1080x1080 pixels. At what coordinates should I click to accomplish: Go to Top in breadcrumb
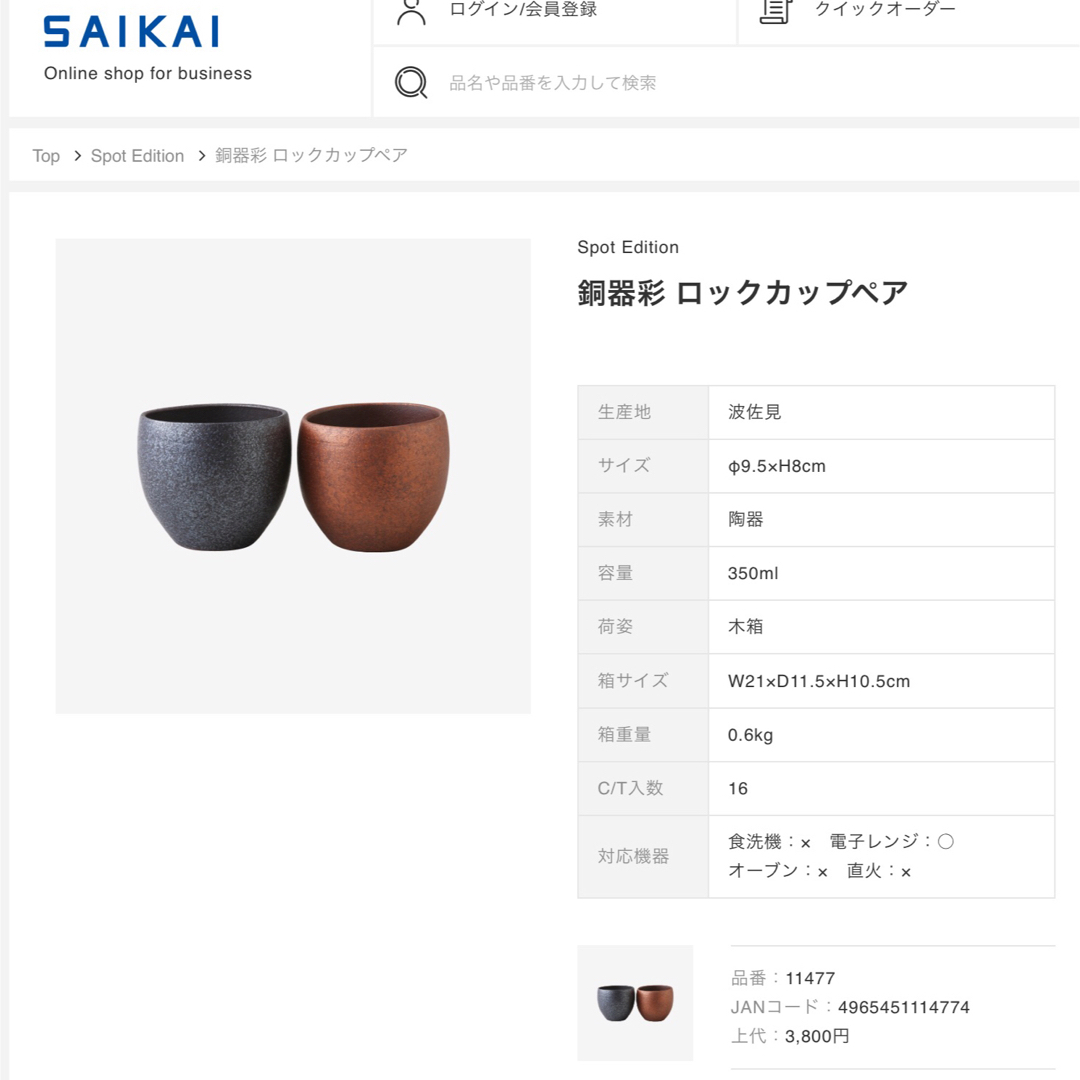[46, 156]
